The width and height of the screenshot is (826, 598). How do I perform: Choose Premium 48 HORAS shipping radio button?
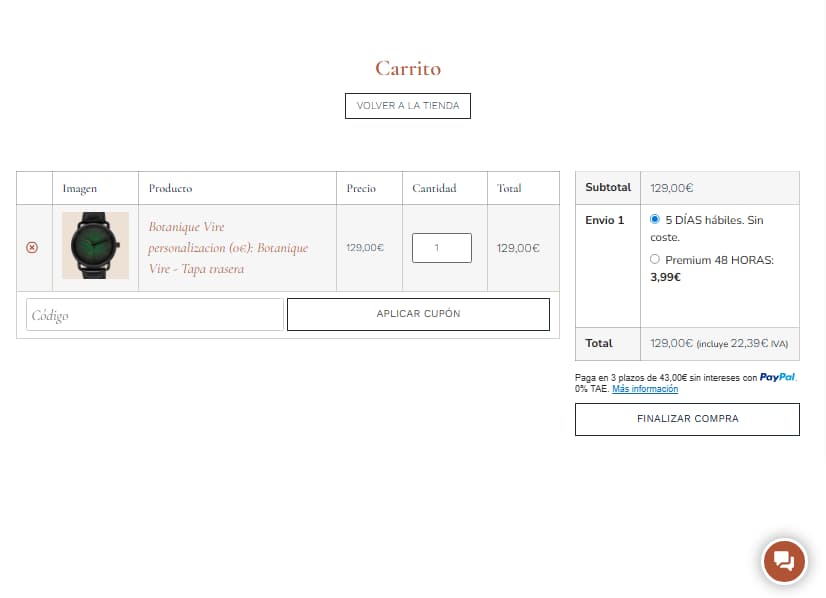pyautogui.click(x=655, y=259)
